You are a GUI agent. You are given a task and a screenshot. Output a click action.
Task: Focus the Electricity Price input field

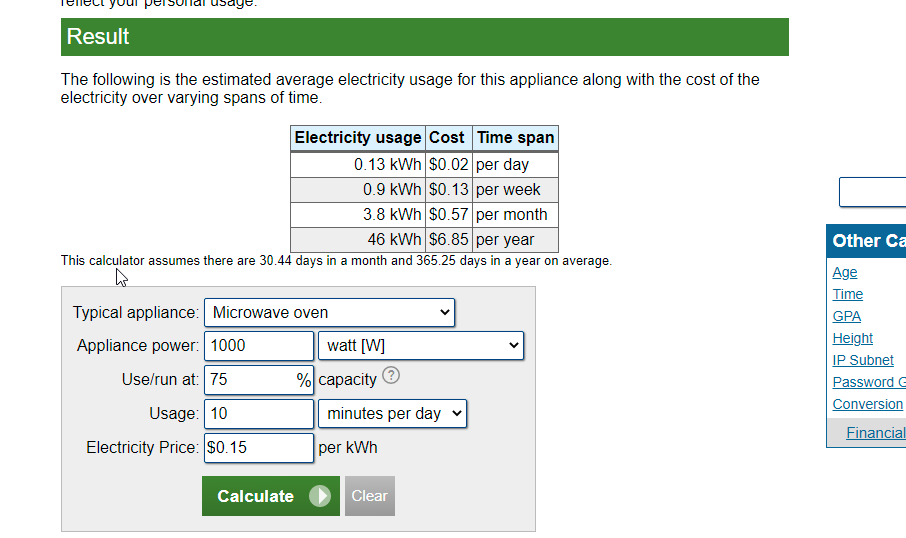[259, 447]
